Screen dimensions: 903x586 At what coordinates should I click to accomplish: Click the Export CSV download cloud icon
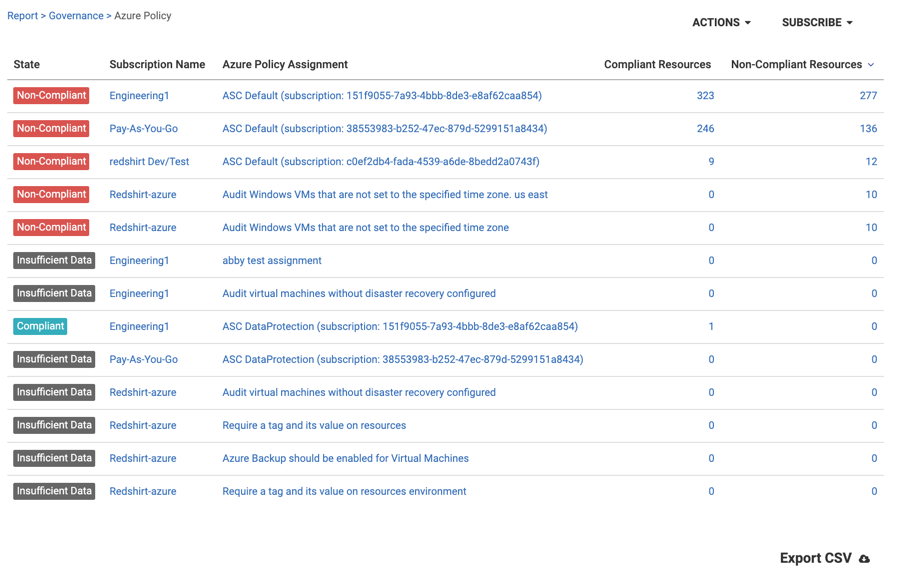pyautogui.click(x=862, y=557)
